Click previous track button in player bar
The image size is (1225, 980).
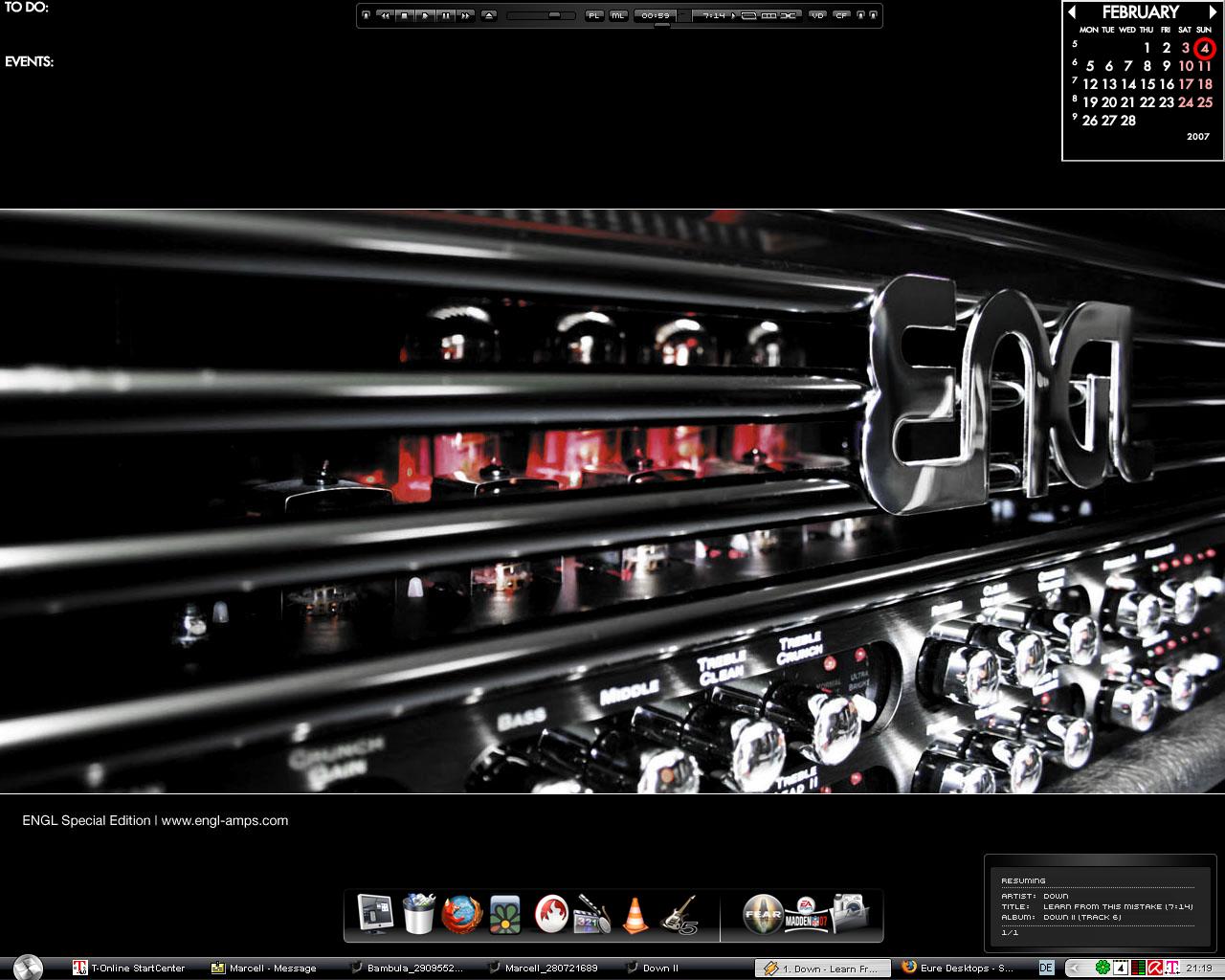click(x=385, y=15)
